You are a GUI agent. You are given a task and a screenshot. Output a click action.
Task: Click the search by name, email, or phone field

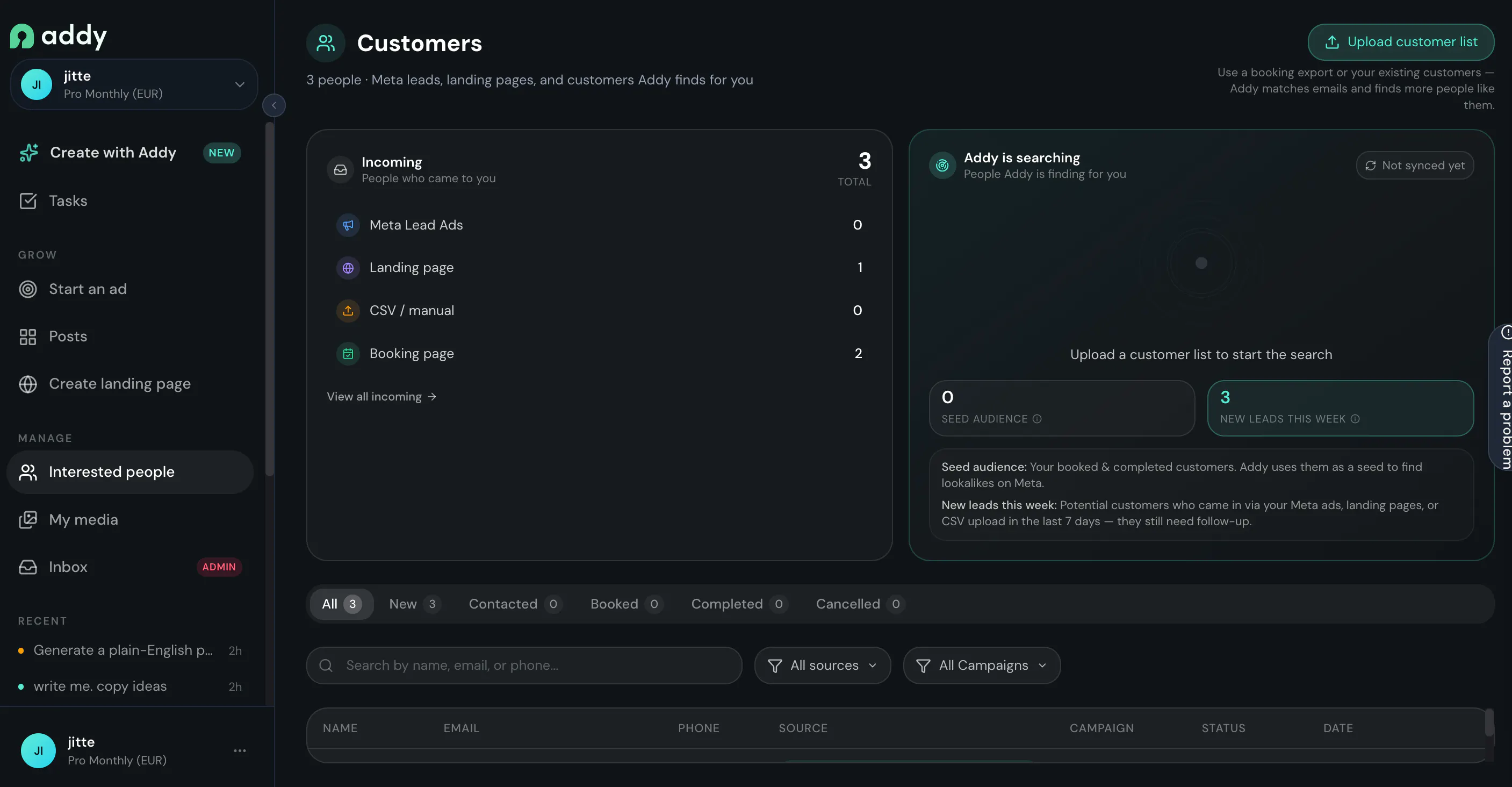tap(524, 666)
